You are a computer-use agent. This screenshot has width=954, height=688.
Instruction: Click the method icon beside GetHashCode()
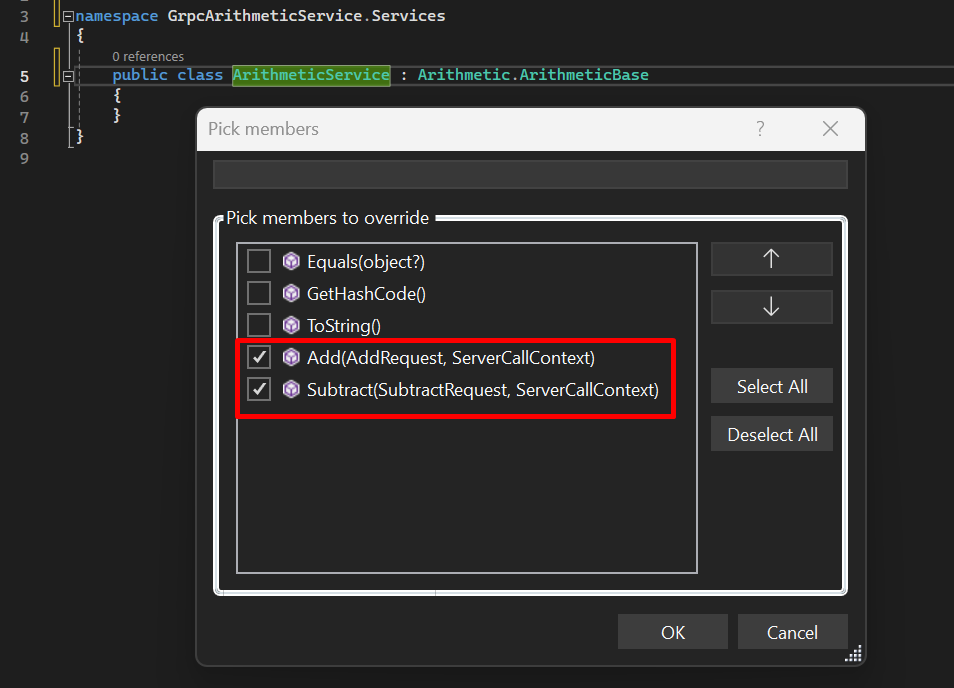[291, 293]
